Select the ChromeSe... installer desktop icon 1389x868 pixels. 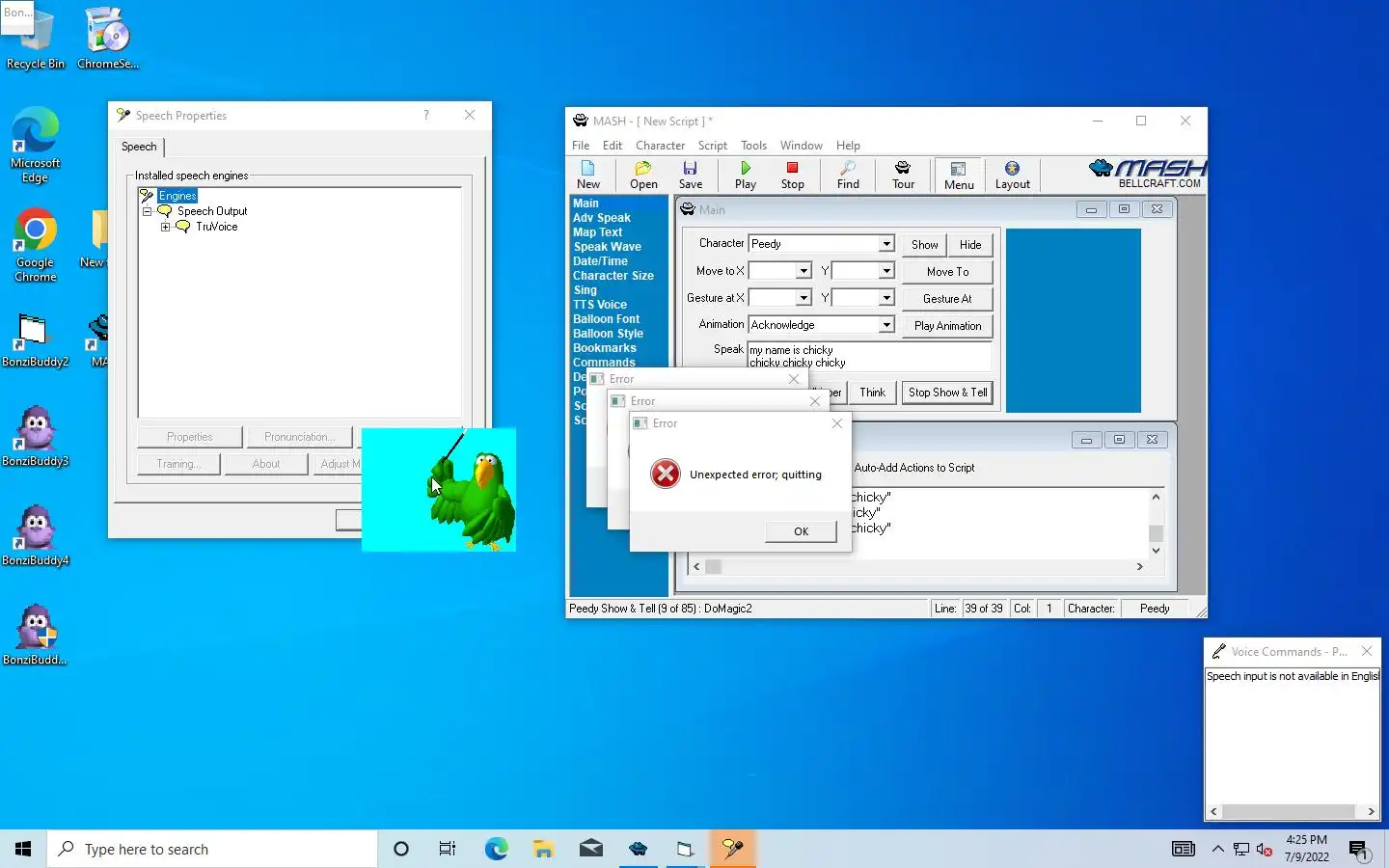tap(108, 39)
